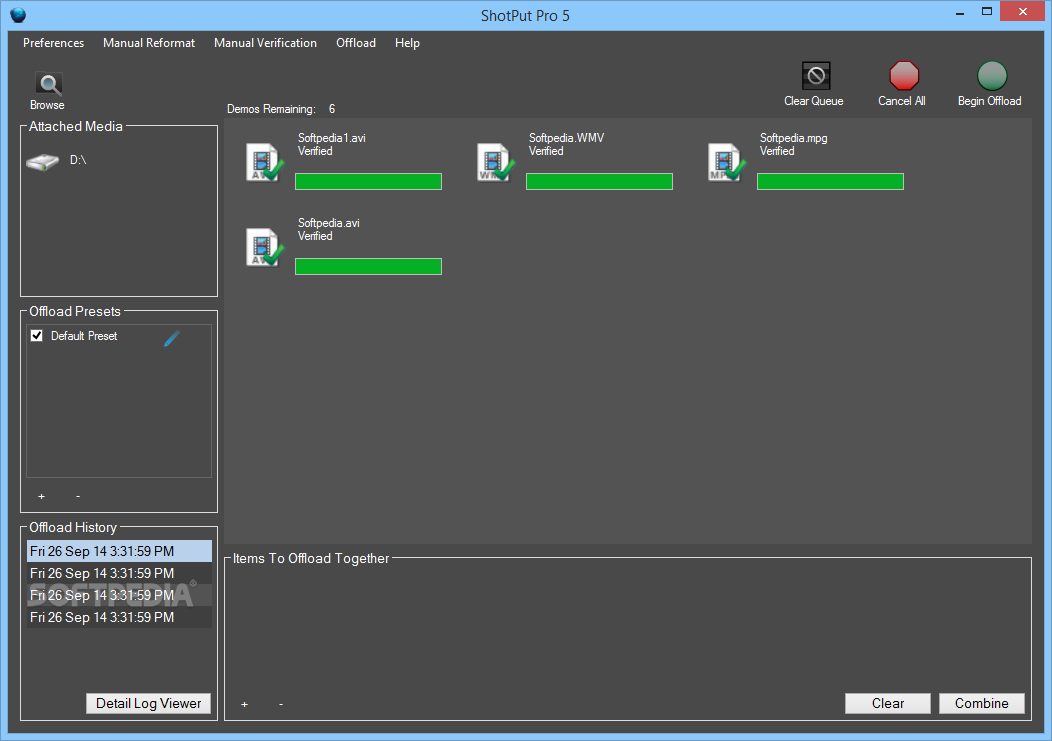The image size is (1052, 741).
Task: Click the Softpedia1.avi file icon
Action: [x=264, y=162]
